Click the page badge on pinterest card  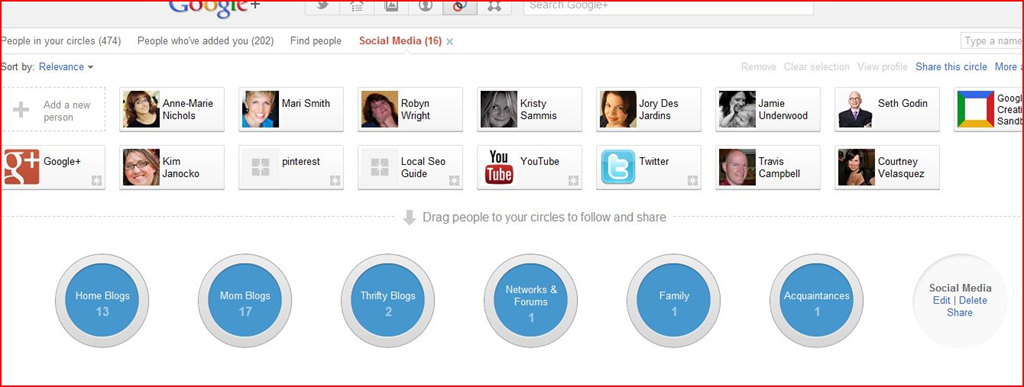[x=335, y=181]
